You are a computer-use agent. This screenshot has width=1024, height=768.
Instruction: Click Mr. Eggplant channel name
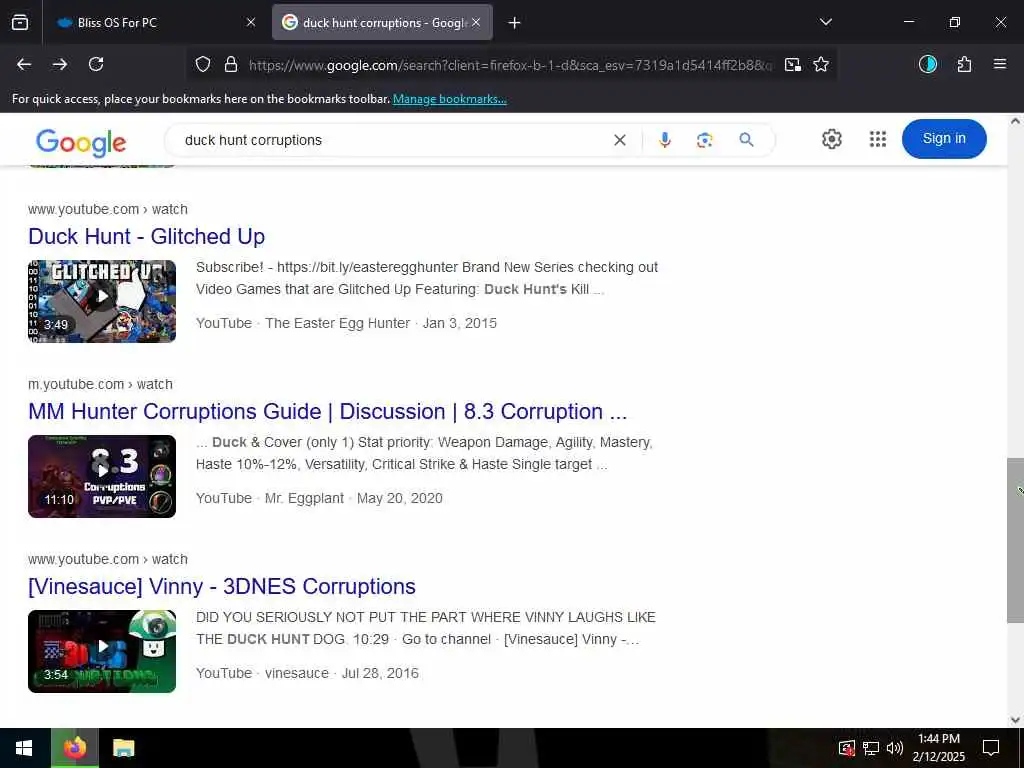(304, 498)
